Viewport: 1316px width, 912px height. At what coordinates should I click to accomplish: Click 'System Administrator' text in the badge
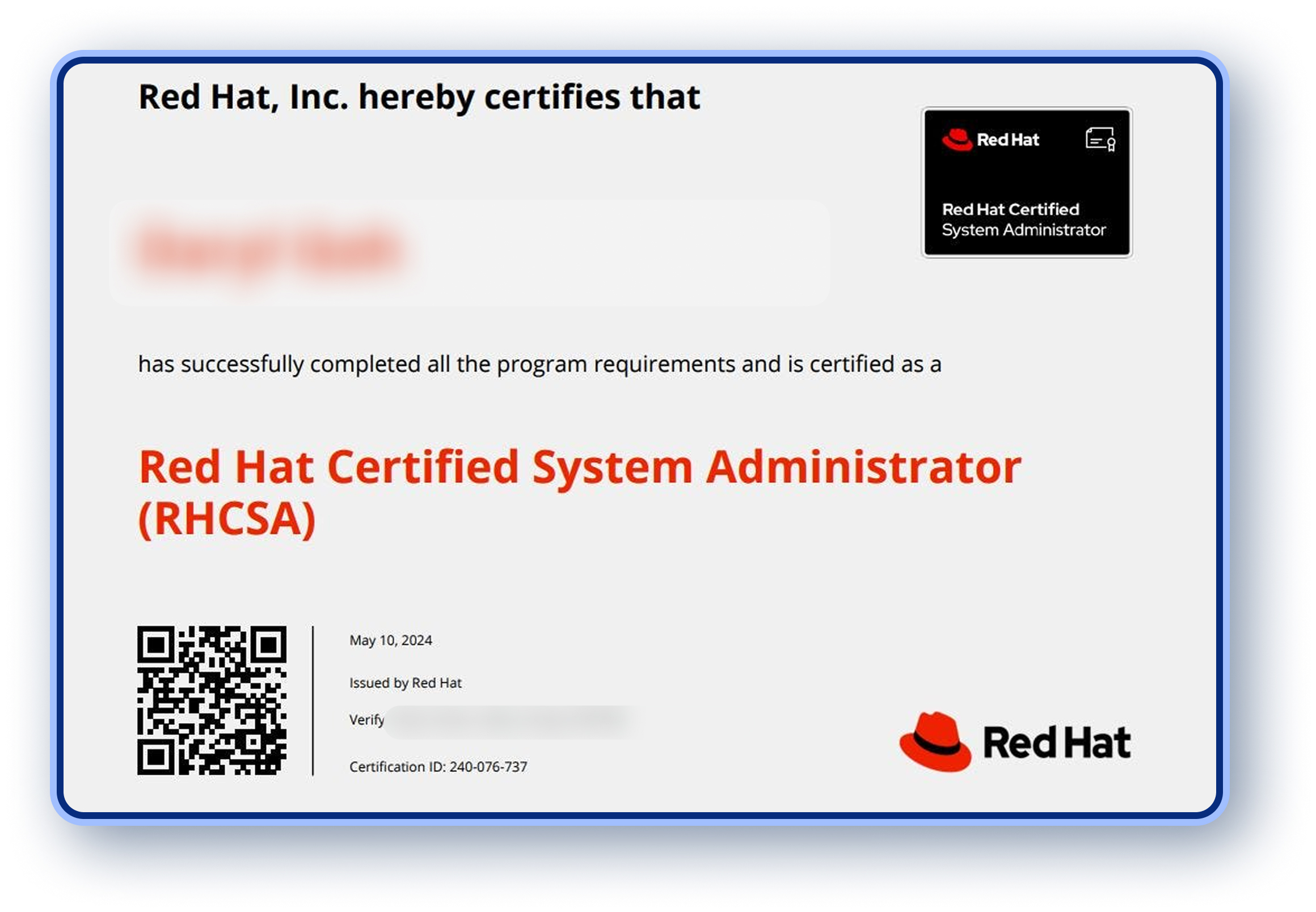point(1023,230)
